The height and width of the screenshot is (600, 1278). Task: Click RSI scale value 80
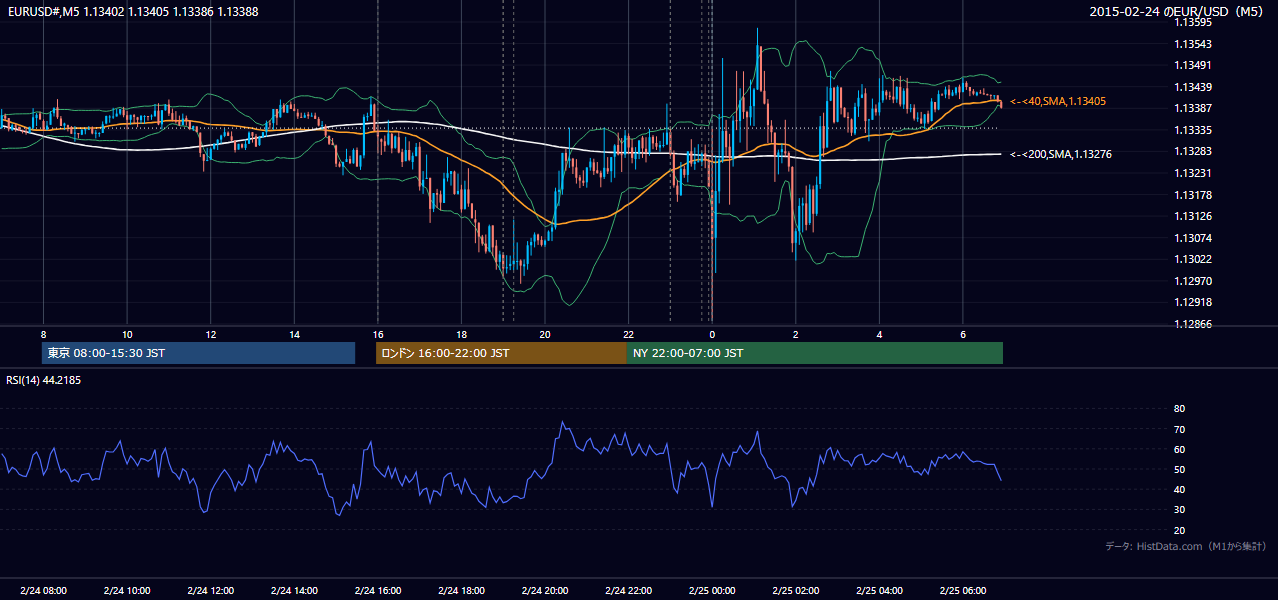[x=1179, y=409]
